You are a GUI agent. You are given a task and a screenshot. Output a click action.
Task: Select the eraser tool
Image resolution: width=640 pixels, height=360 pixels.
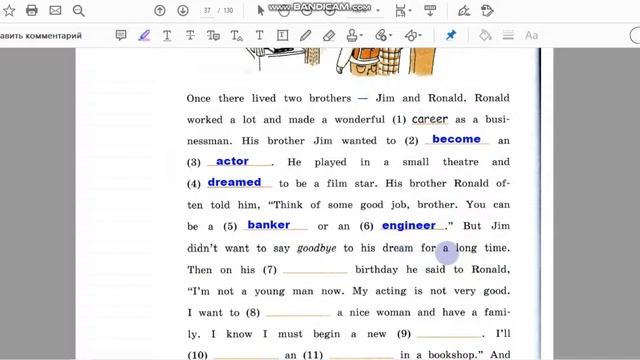329,36
